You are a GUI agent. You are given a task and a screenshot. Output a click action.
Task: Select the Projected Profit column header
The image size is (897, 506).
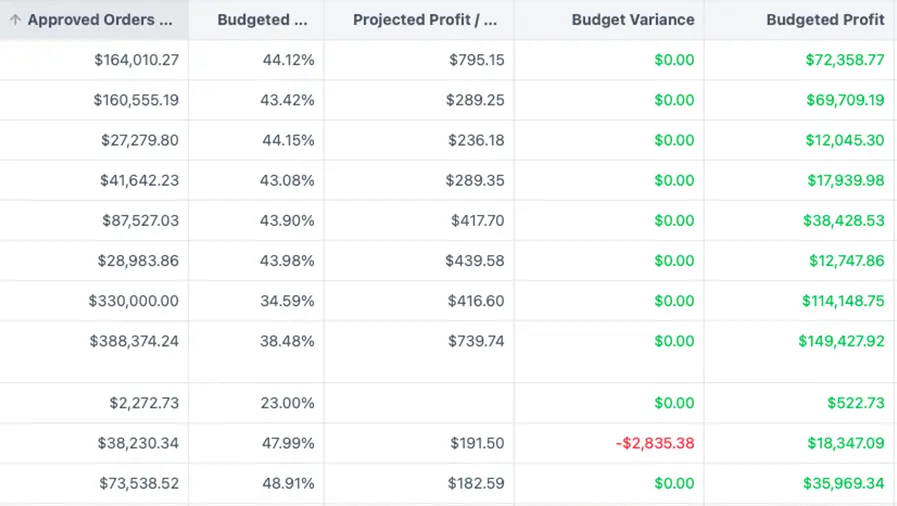pyautogui.click(x=425, y=20)
